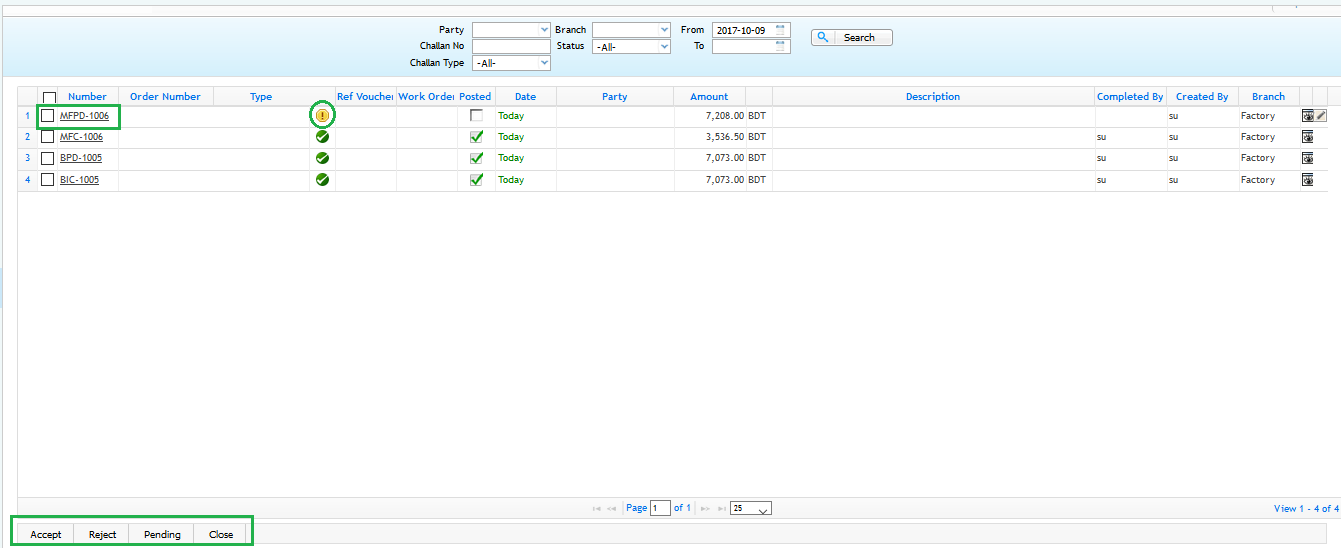Screen dimensions: 1341x548
Task: Sort by the Created By column header
Action: coord(1202,97)
